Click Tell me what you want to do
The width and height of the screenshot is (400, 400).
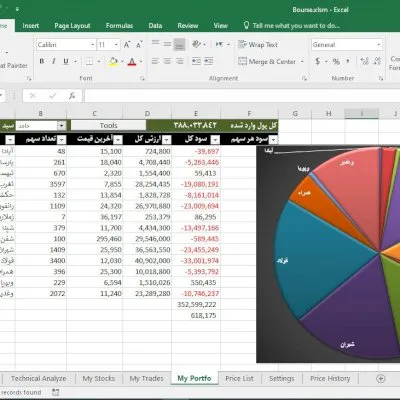(292, 26)
